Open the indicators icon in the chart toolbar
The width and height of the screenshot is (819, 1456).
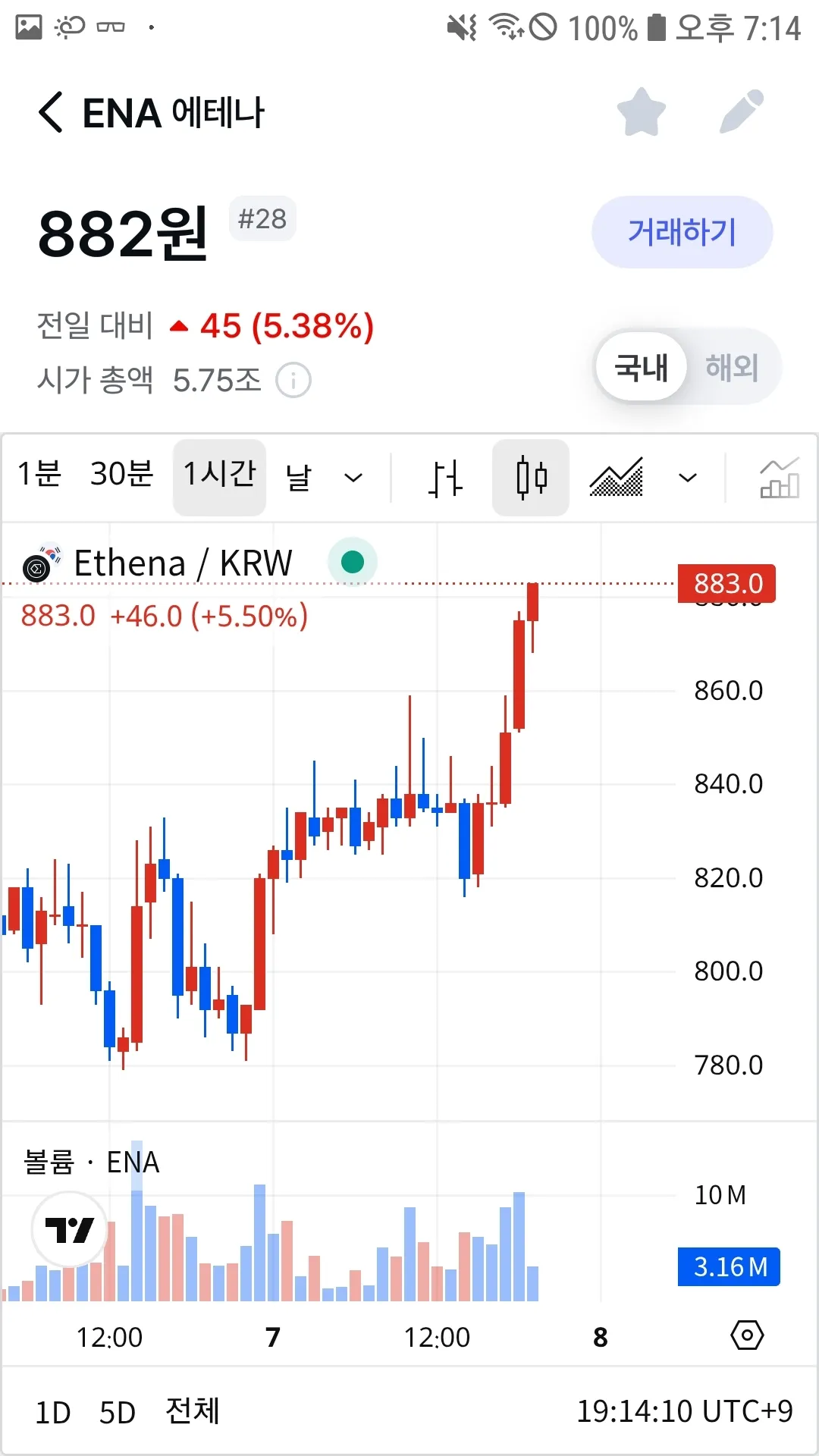click(779, 478)
